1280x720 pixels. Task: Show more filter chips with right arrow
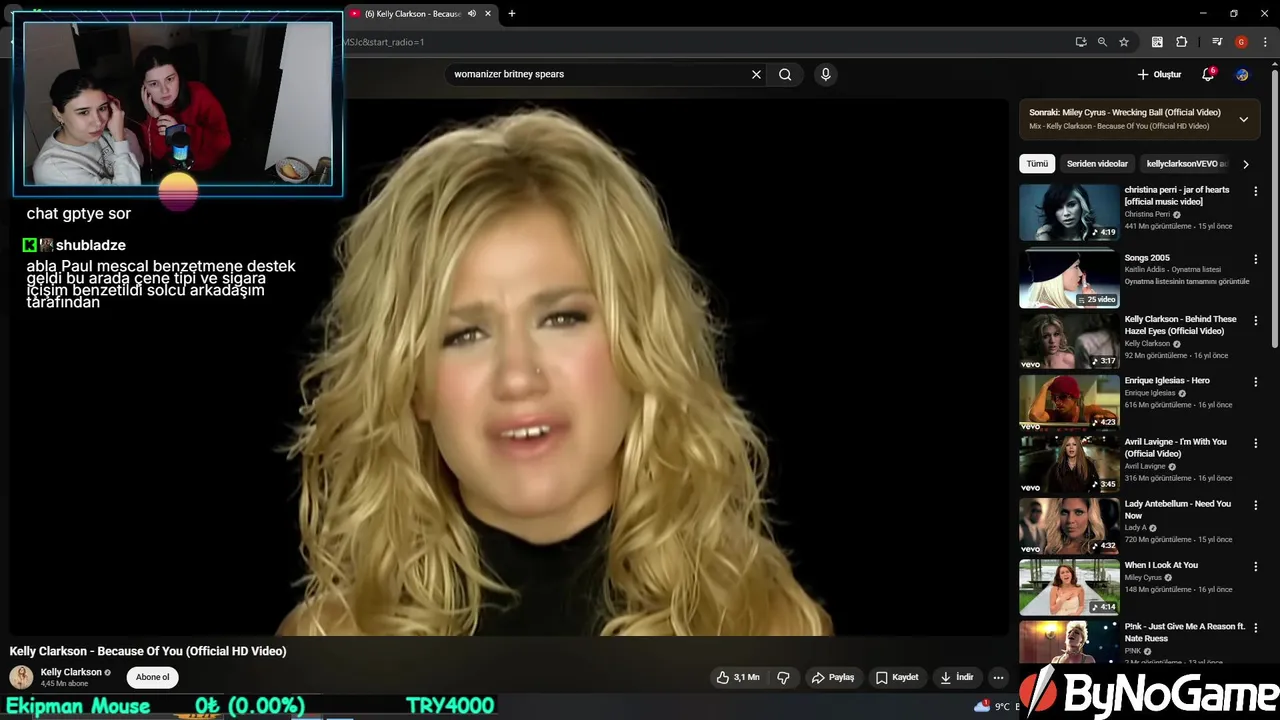click(1246, 164)
